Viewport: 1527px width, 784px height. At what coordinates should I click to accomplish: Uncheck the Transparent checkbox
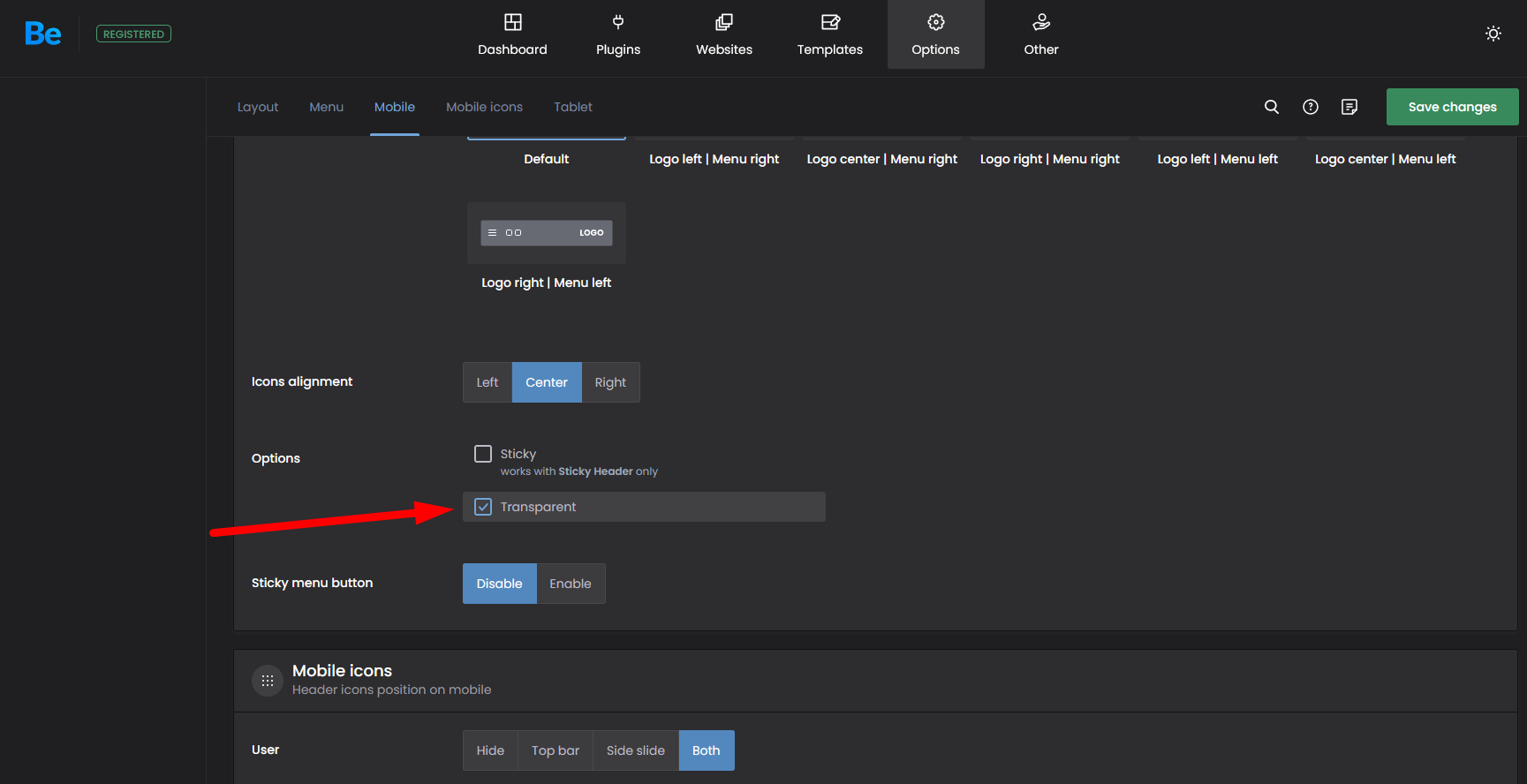483,507
